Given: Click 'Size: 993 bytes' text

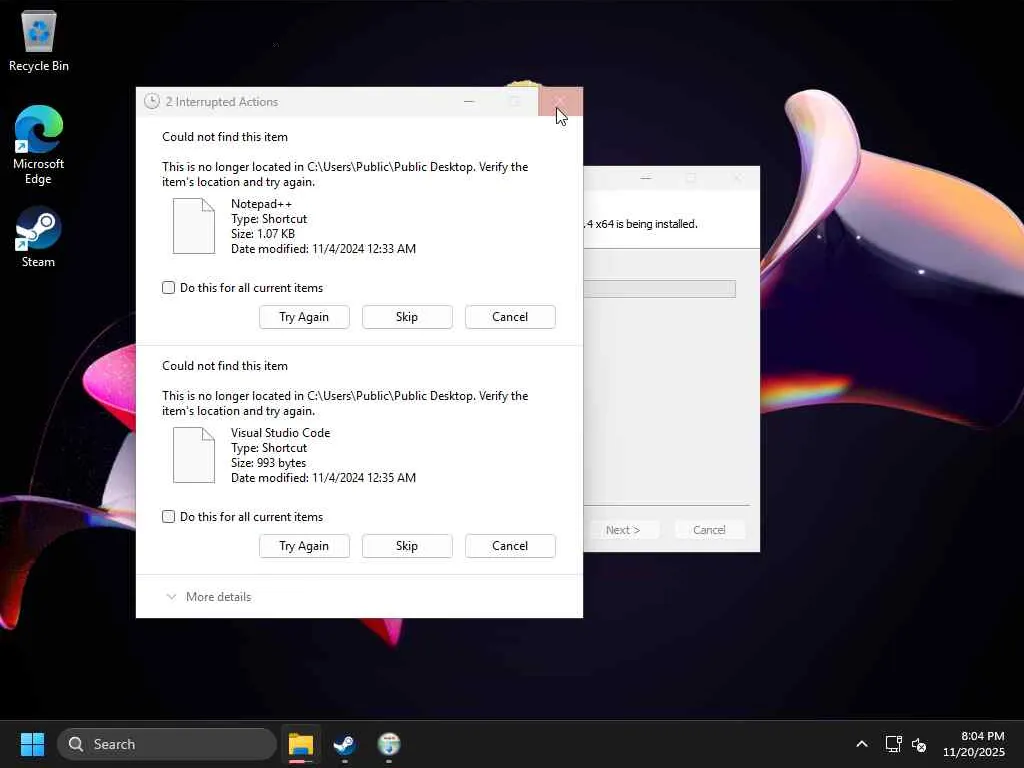Looking at the screenshot, I should click(268, 463).
